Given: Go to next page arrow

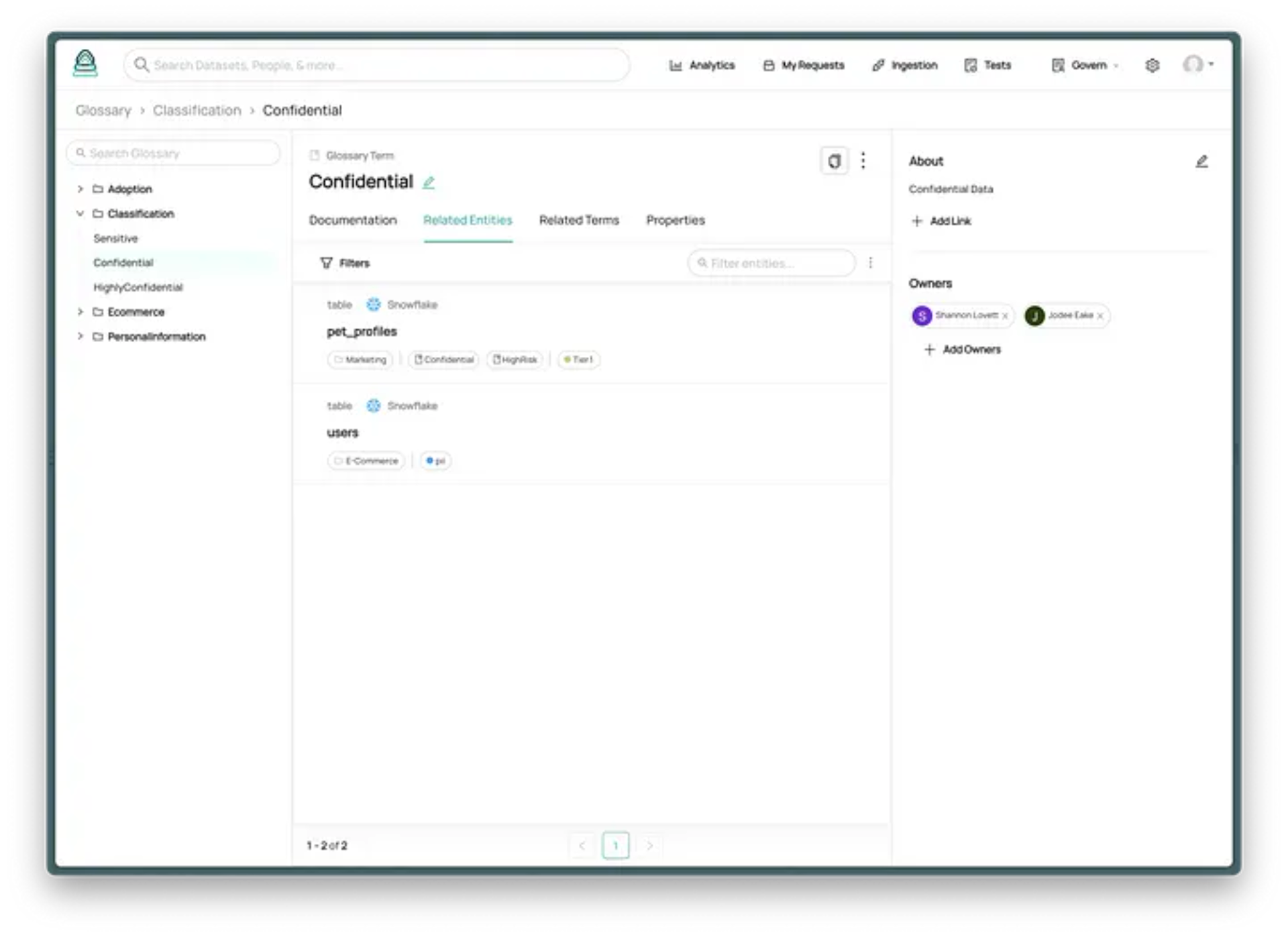Looking at the screenshot, I should [x=649, y=845].
